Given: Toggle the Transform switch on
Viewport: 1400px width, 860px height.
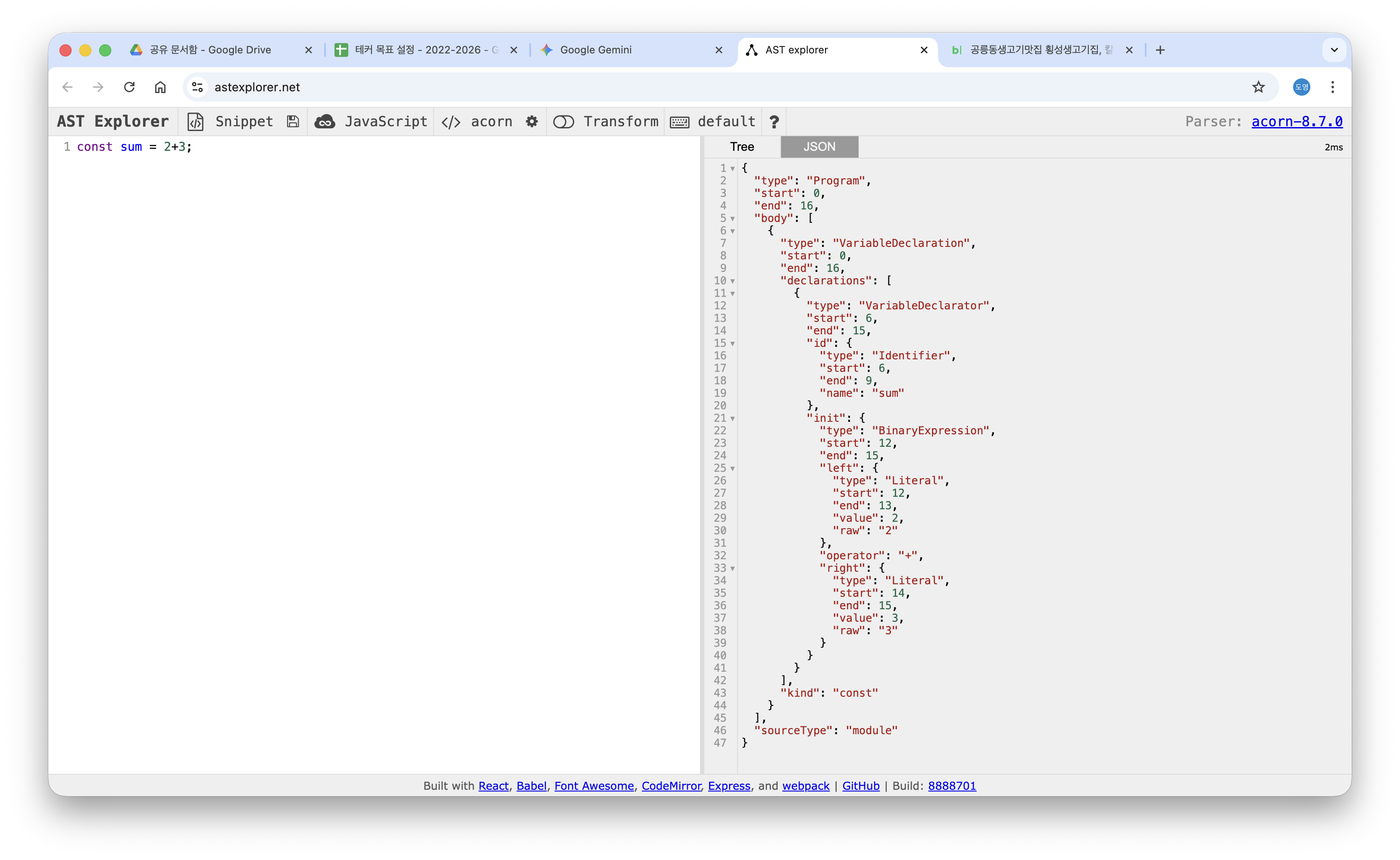Looking at the screenshot, I should 563,122.
